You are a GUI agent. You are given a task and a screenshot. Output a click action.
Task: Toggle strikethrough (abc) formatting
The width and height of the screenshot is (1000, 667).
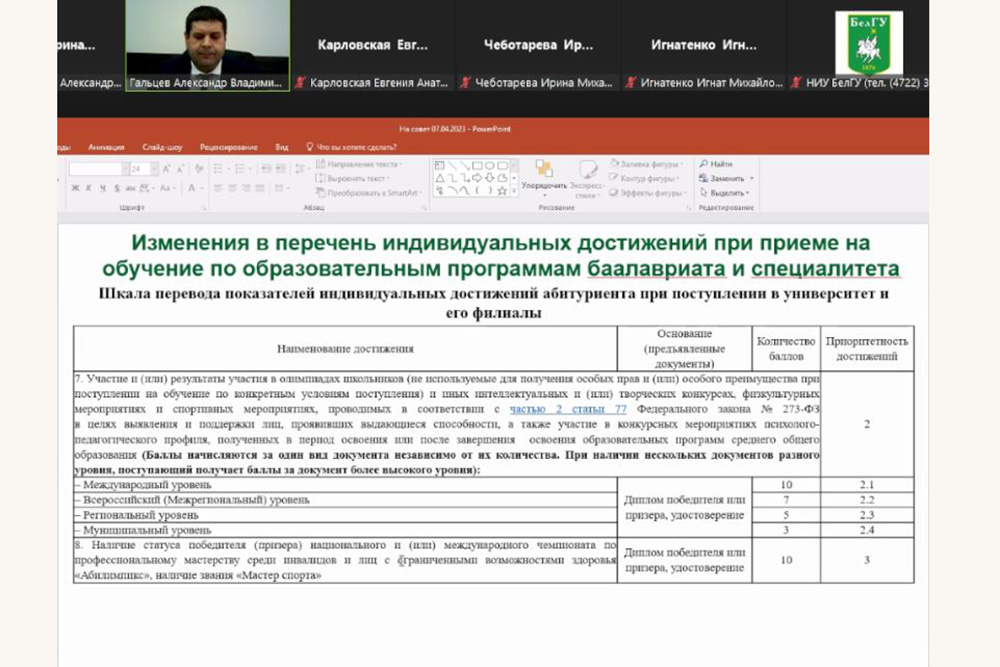click(x=128, y=188)
